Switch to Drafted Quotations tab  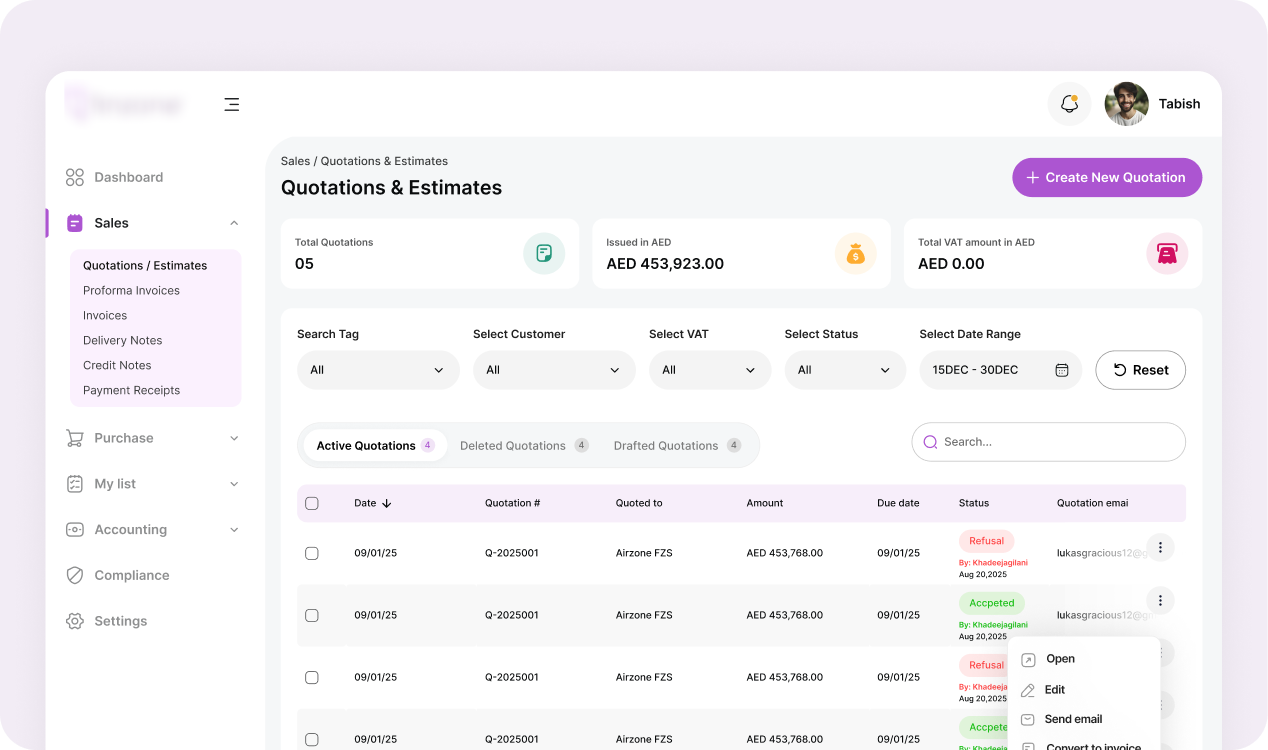(677, 445)
